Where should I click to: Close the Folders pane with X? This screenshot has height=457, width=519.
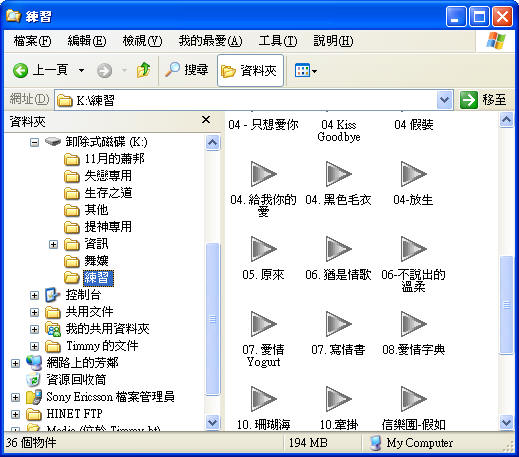(206, 120)
